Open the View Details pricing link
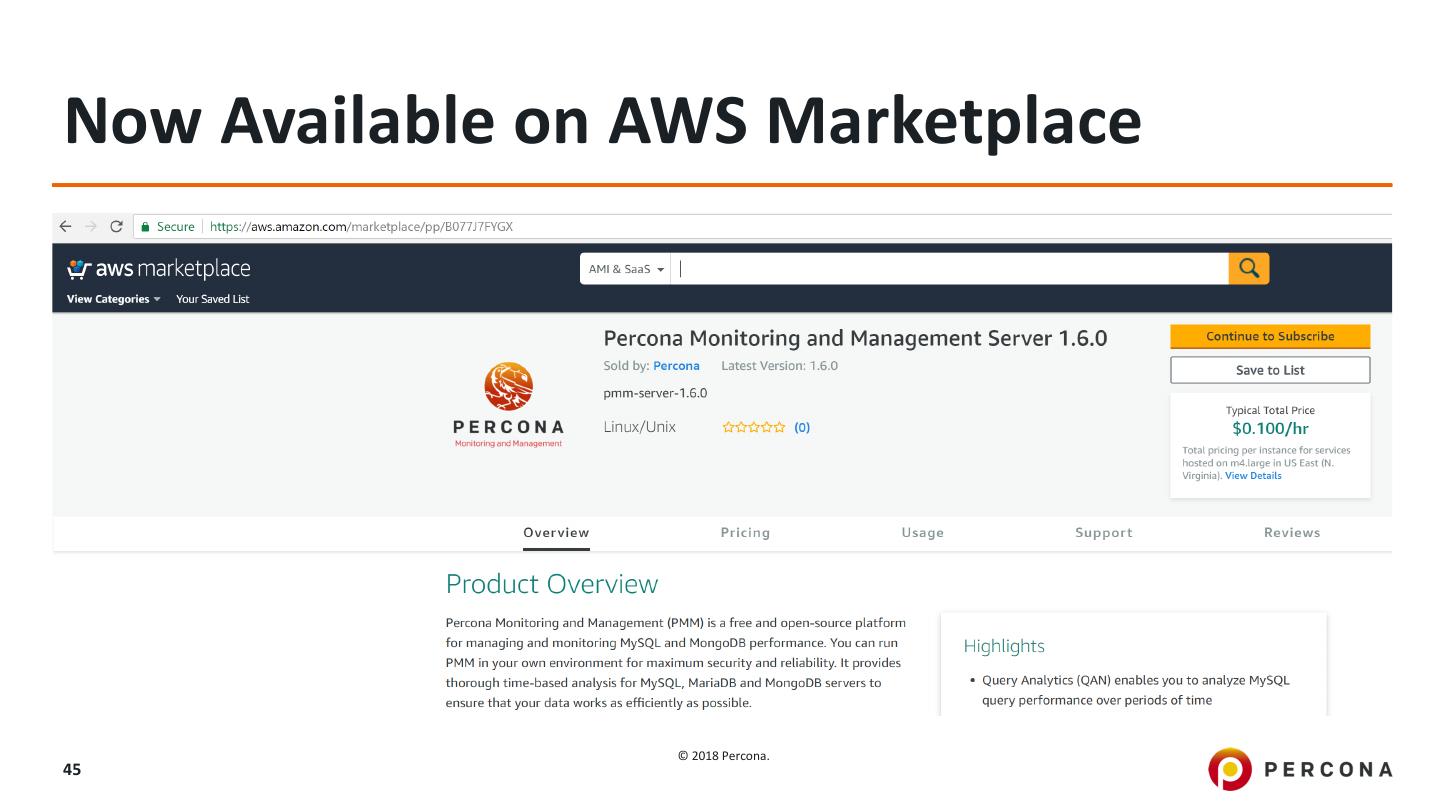Screen dimensions: 1440x810 1253,476
